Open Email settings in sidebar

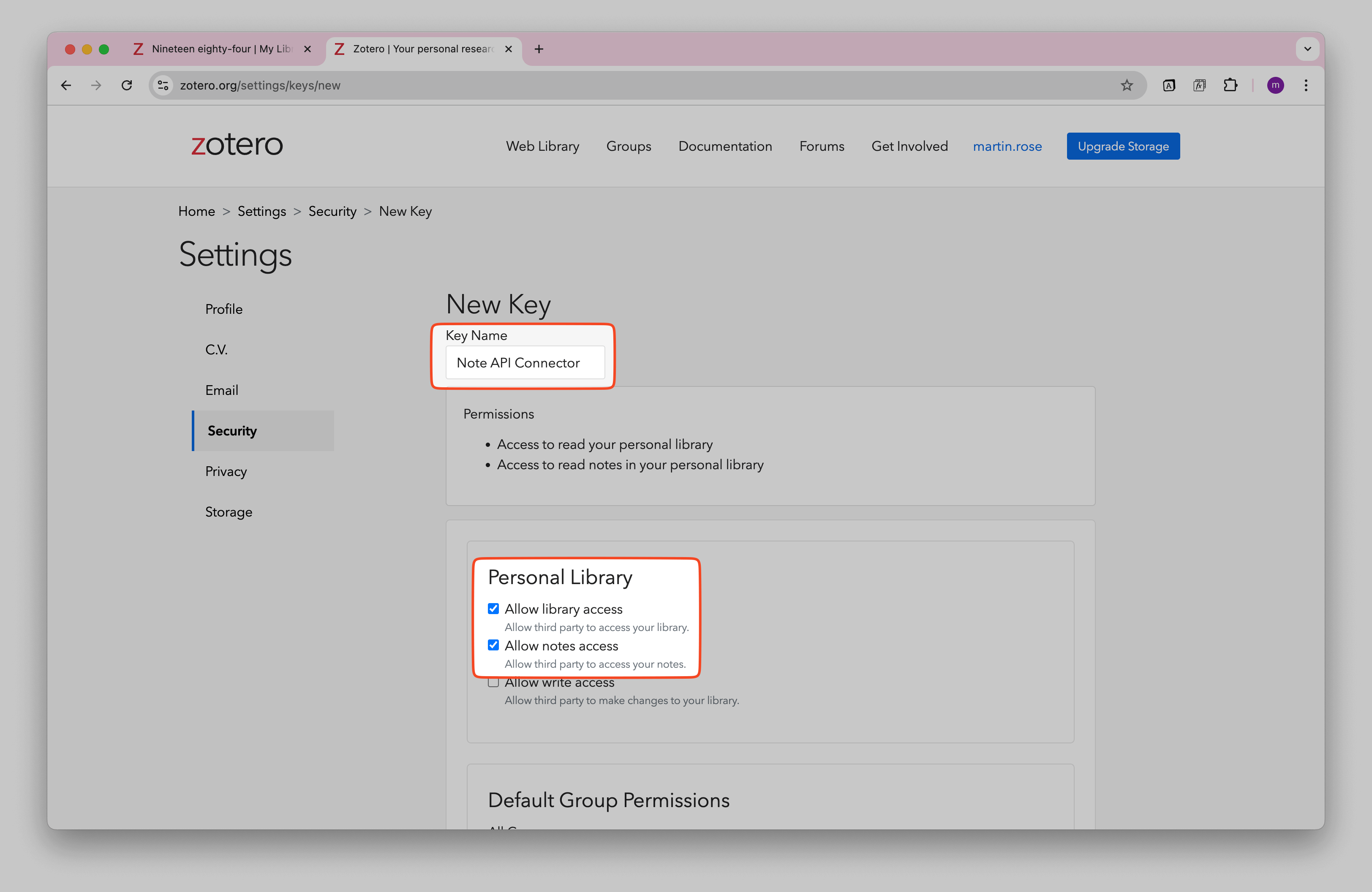(221, 390)
